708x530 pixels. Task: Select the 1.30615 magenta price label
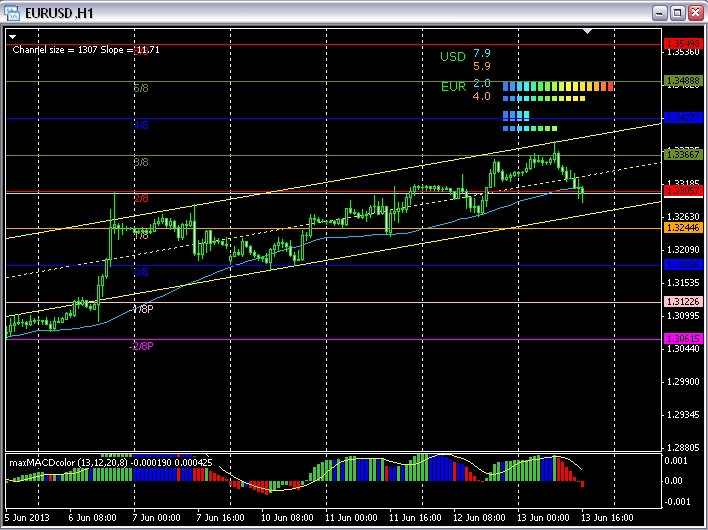[683, 339]
